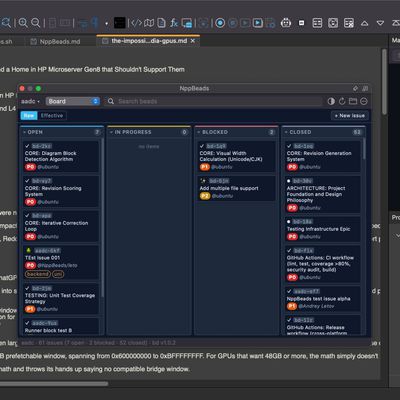
Task: Open CORE: Visual Width Calculation card
Action: point(236,156)
